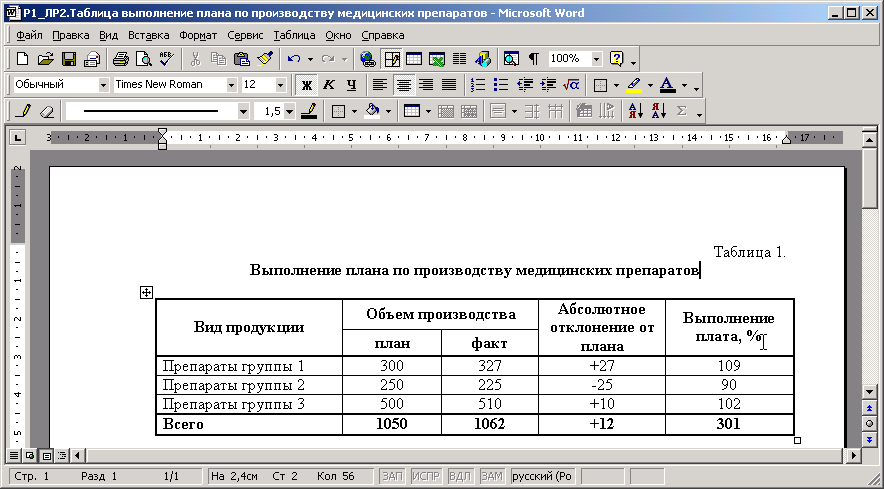Toggle show paragraph marks (¶)
884x489 pixels.
(x=533, y=59)
